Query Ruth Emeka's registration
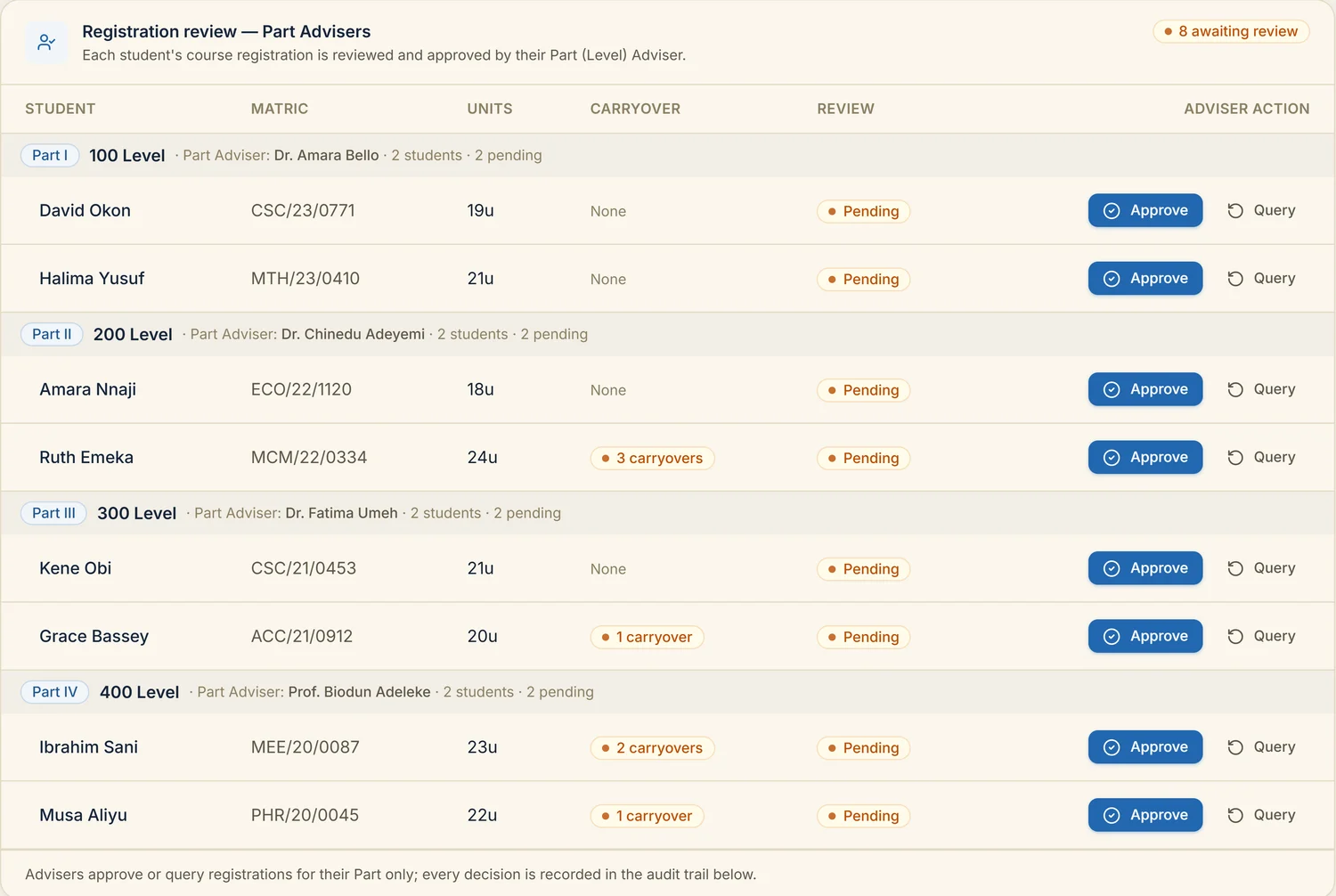 (x=1261, y=457)
